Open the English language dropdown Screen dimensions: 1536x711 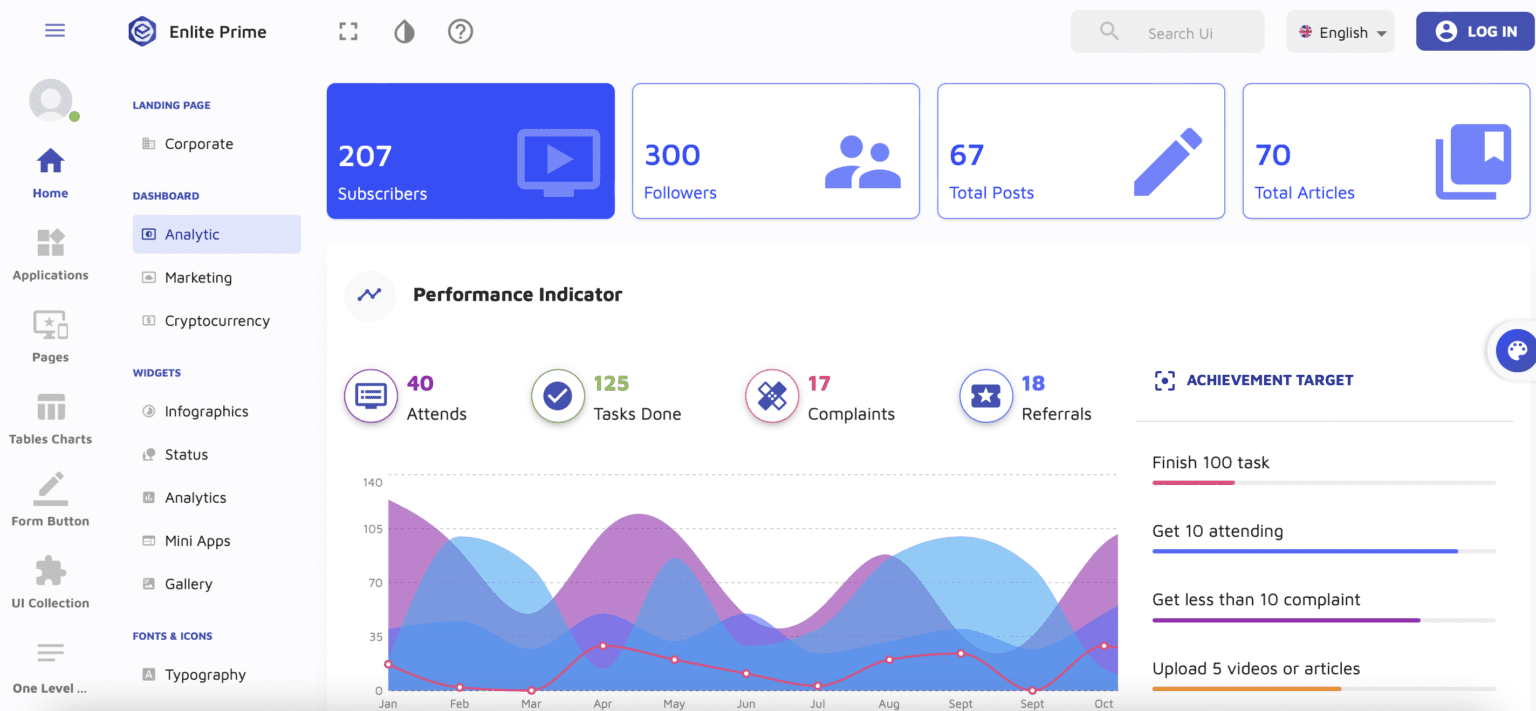coord(1340,31)
